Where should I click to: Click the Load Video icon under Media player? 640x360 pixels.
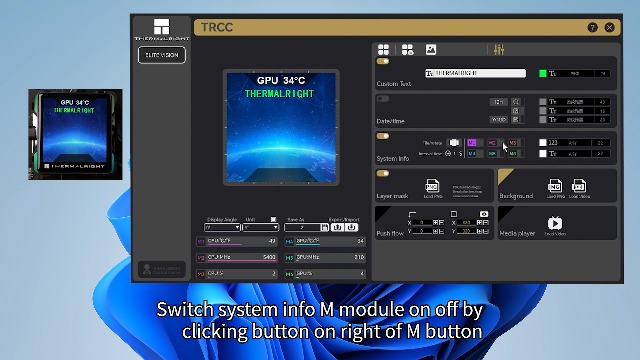click(555, 223)
